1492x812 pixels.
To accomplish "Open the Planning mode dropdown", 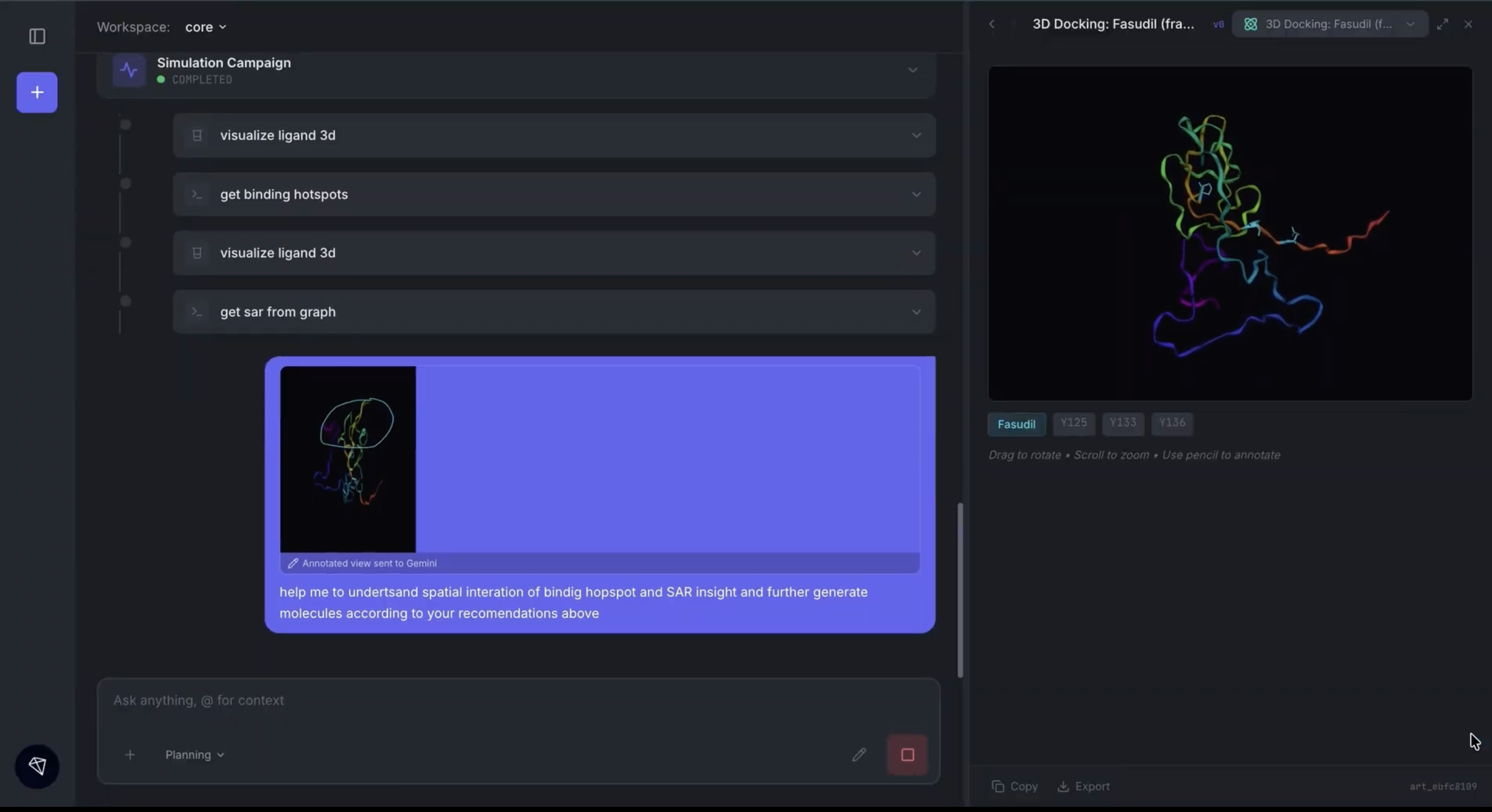I will 195,755.
